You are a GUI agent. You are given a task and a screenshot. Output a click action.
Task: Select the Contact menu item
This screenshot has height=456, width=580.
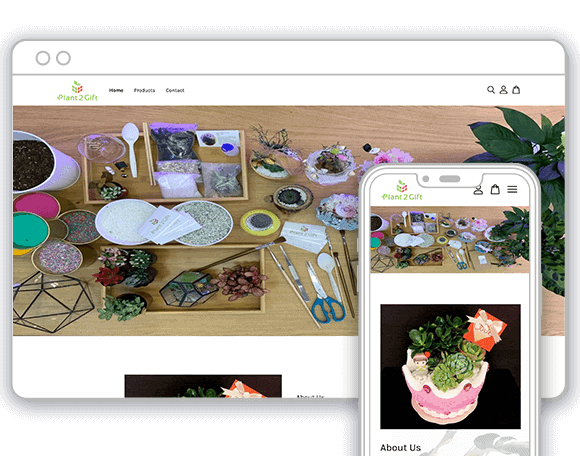(x=175, y=90)
